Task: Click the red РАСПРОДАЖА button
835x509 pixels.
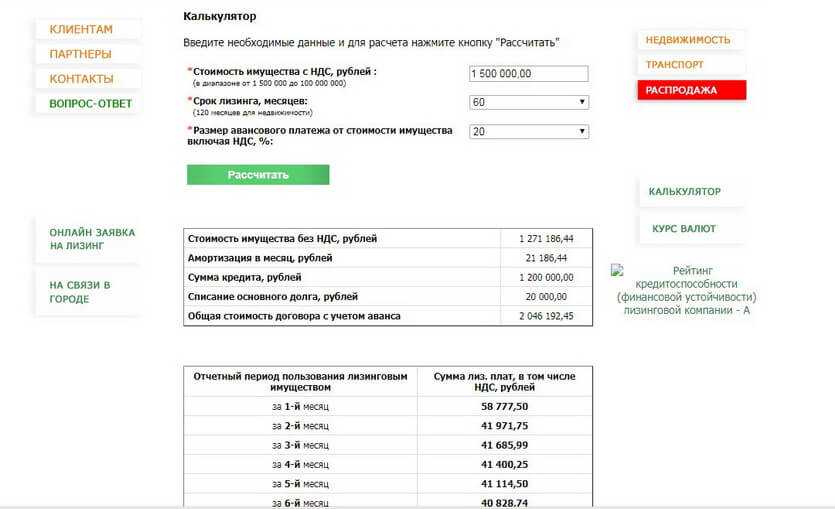Action: coord(692,90)
